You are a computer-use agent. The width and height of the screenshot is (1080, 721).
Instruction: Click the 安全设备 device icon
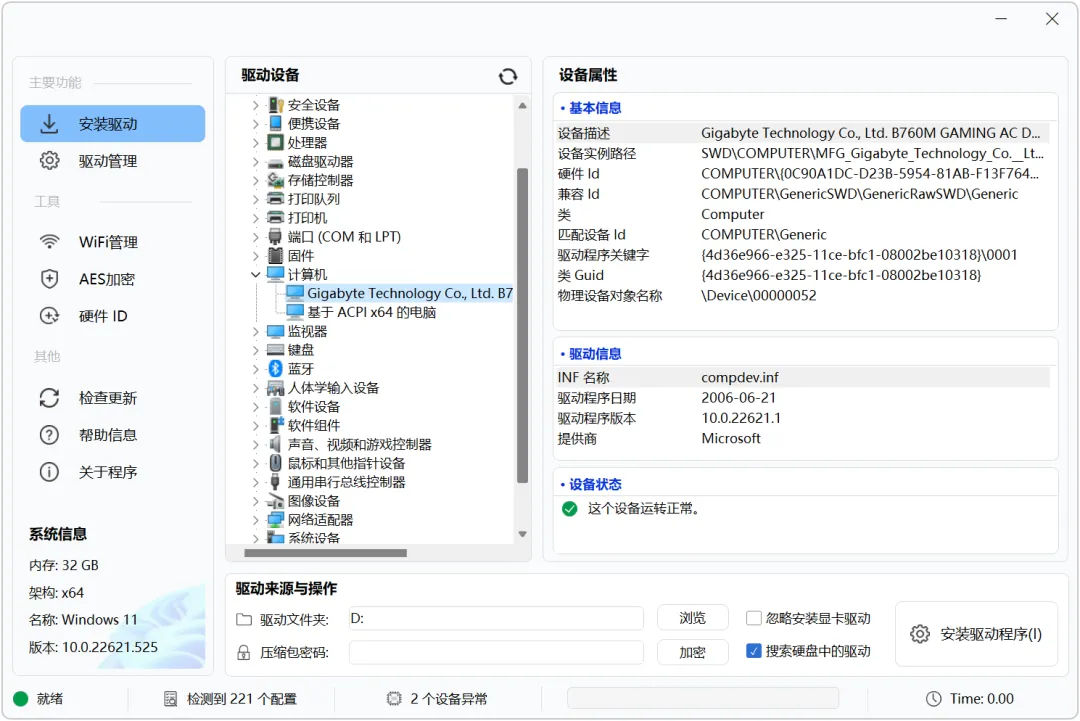(x=276, y=105)
